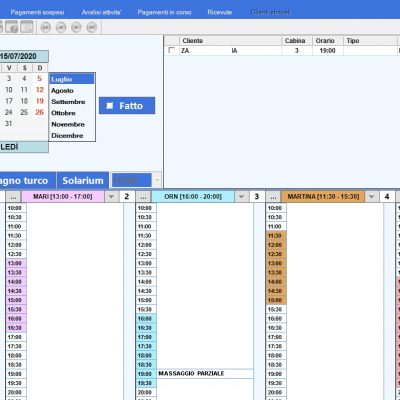Select day 4 in the calendar
The width and height of the screenshot is (400, 400).
click(24, 79)
